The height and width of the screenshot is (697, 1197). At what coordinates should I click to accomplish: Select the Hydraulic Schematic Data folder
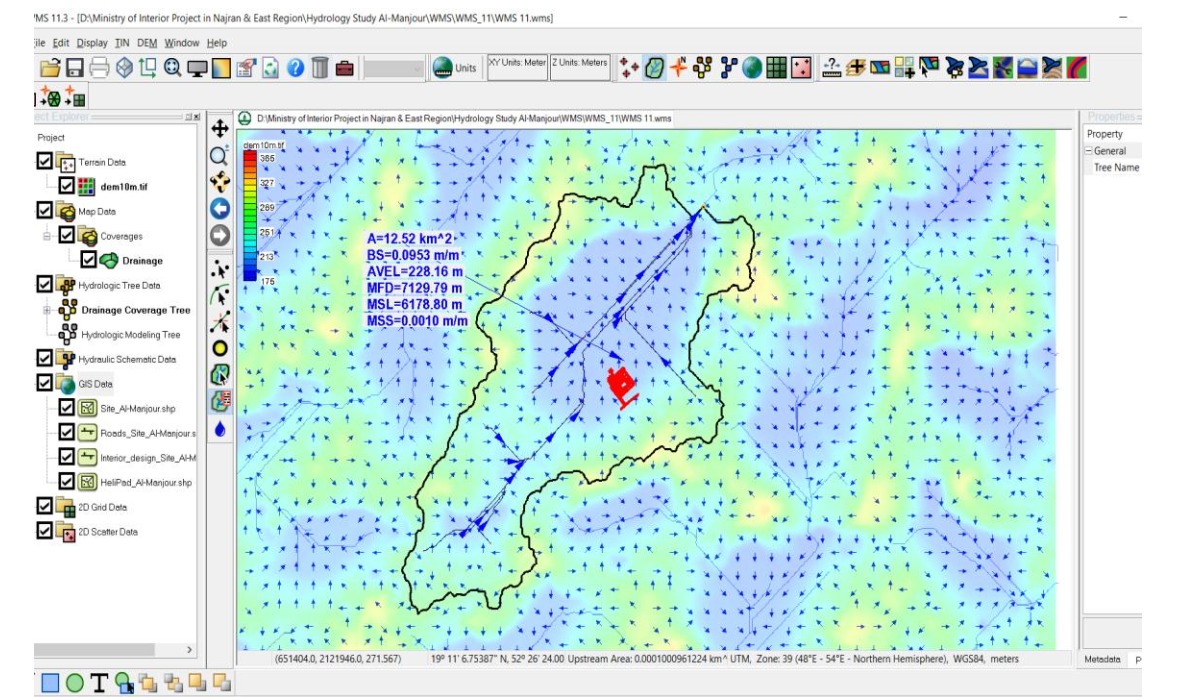click(x=127, y=359)
